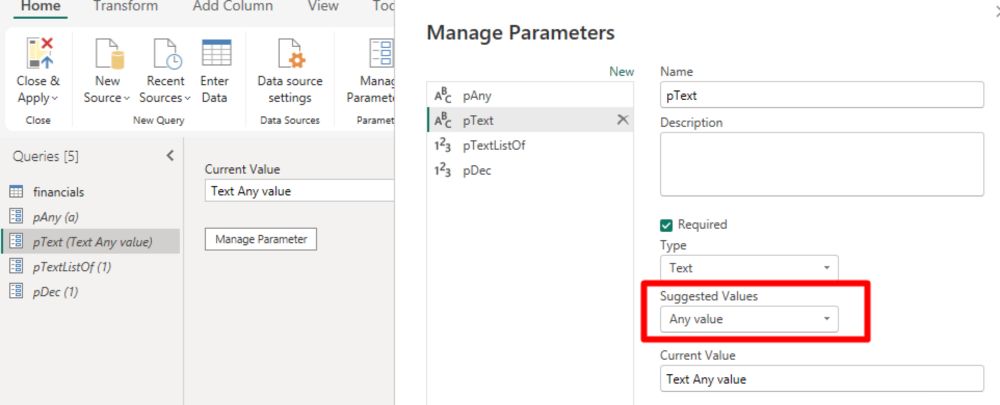Collapse the Queries pane chevron
1000x405 pixels.
(169, 155)
